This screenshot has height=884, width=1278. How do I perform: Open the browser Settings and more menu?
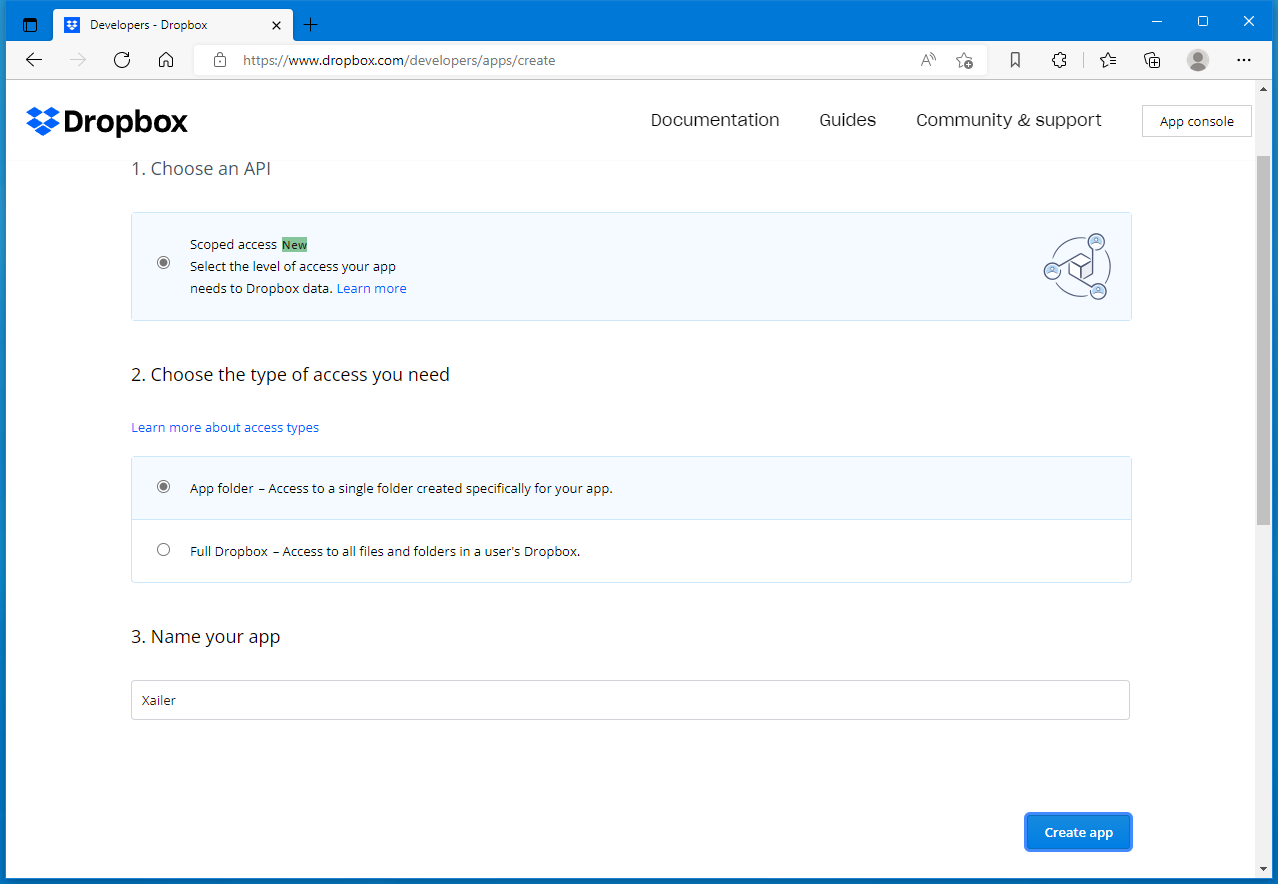tap(1244, 60)
